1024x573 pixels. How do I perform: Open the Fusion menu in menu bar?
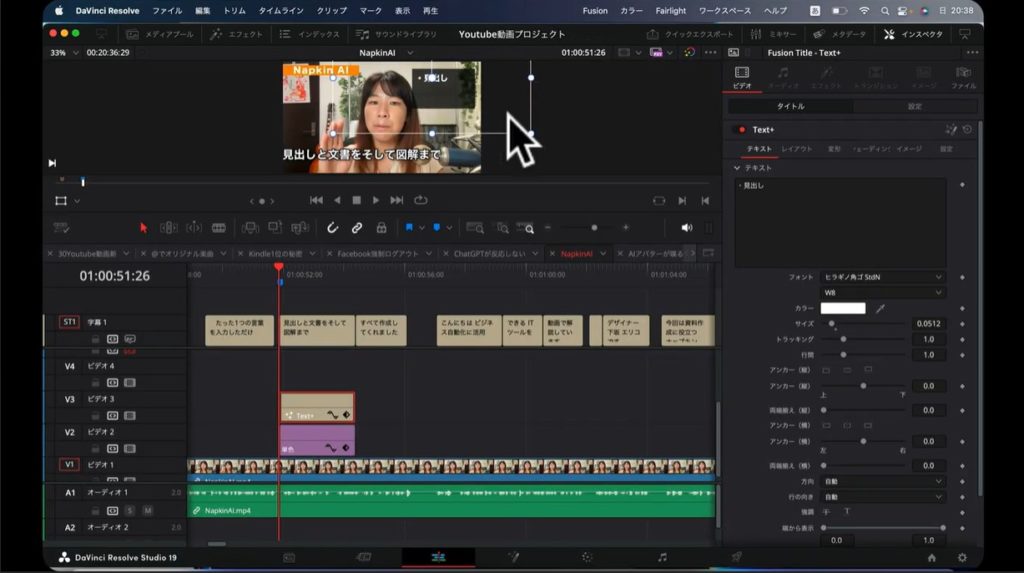point(595,11)
